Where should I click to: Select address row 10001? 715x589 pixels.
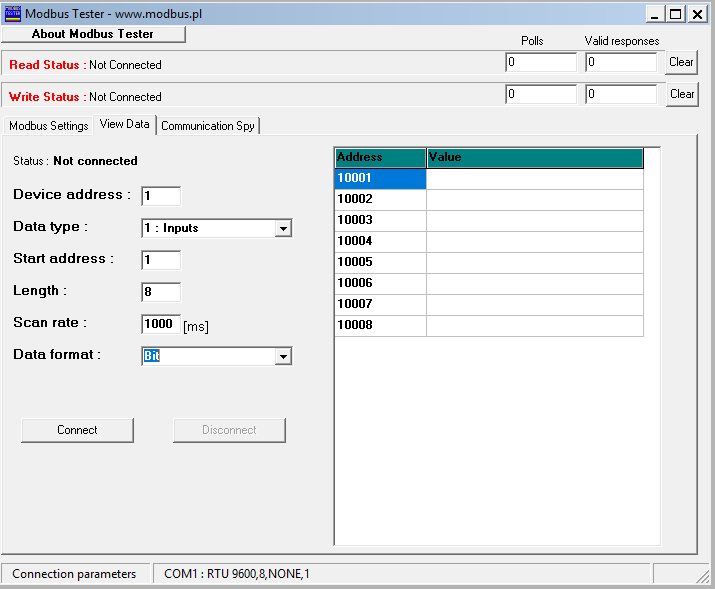point(380,179)
